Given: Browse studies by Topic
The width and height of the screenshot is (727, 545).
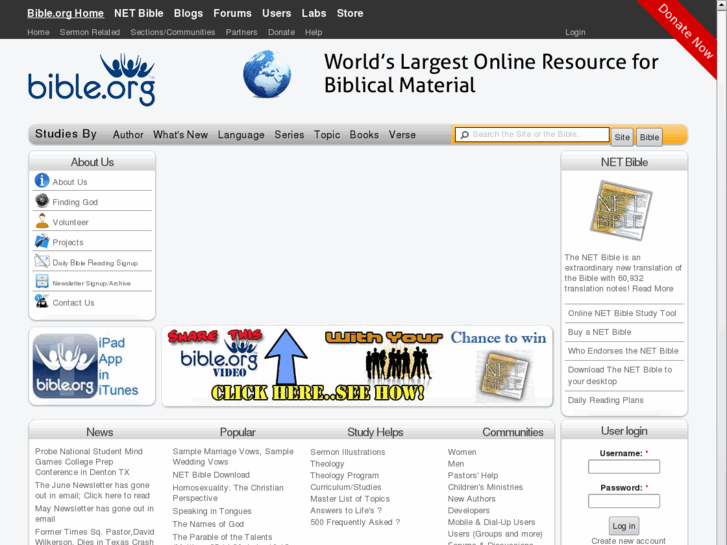Looking at the screenshot, I should 327,135.
